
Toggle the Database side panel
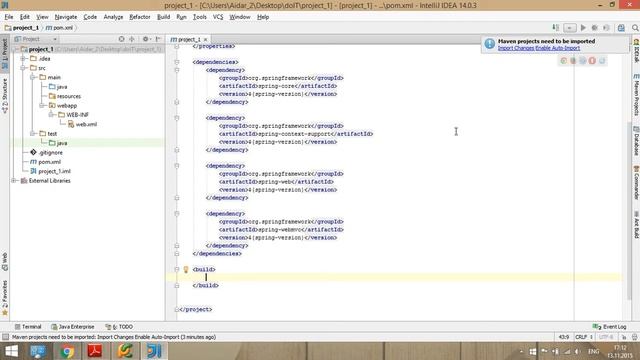click(x=636, y=141)
